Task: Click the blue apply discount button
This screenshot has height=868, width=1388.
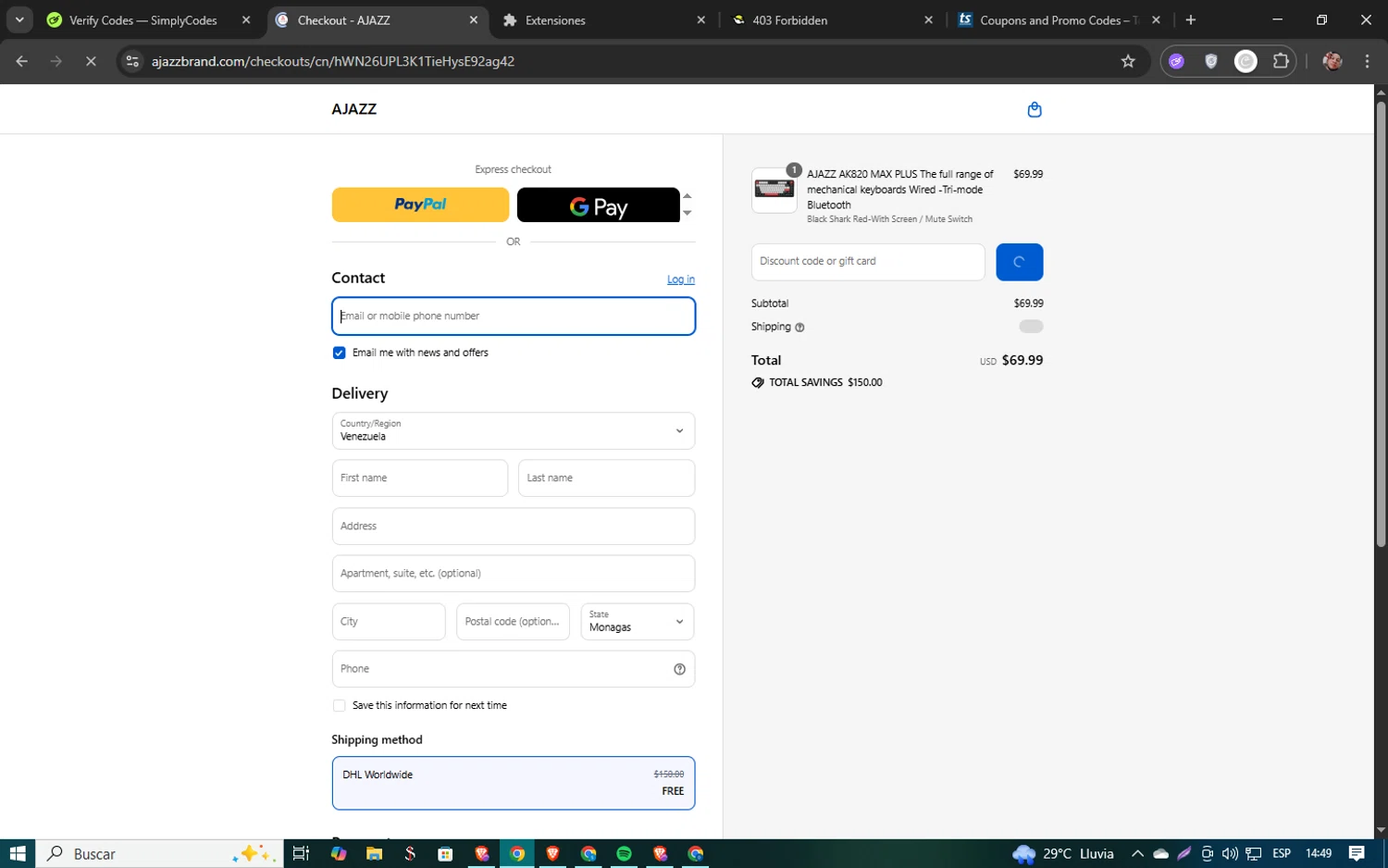Action: pos(1019,262)
